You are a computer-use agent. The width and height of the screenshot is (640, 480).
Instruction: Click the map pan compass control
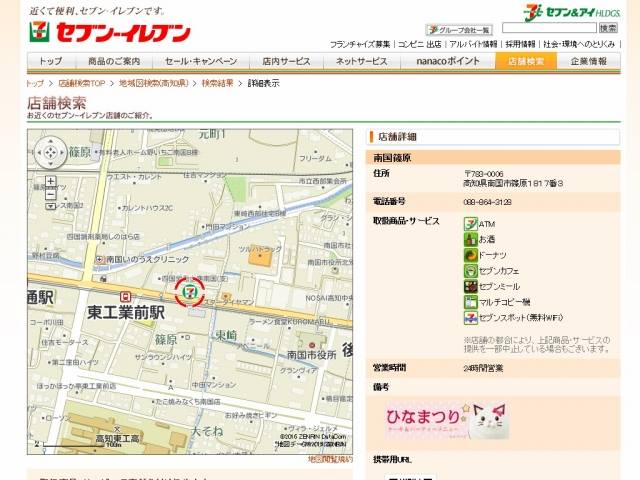tap(51, 153)
